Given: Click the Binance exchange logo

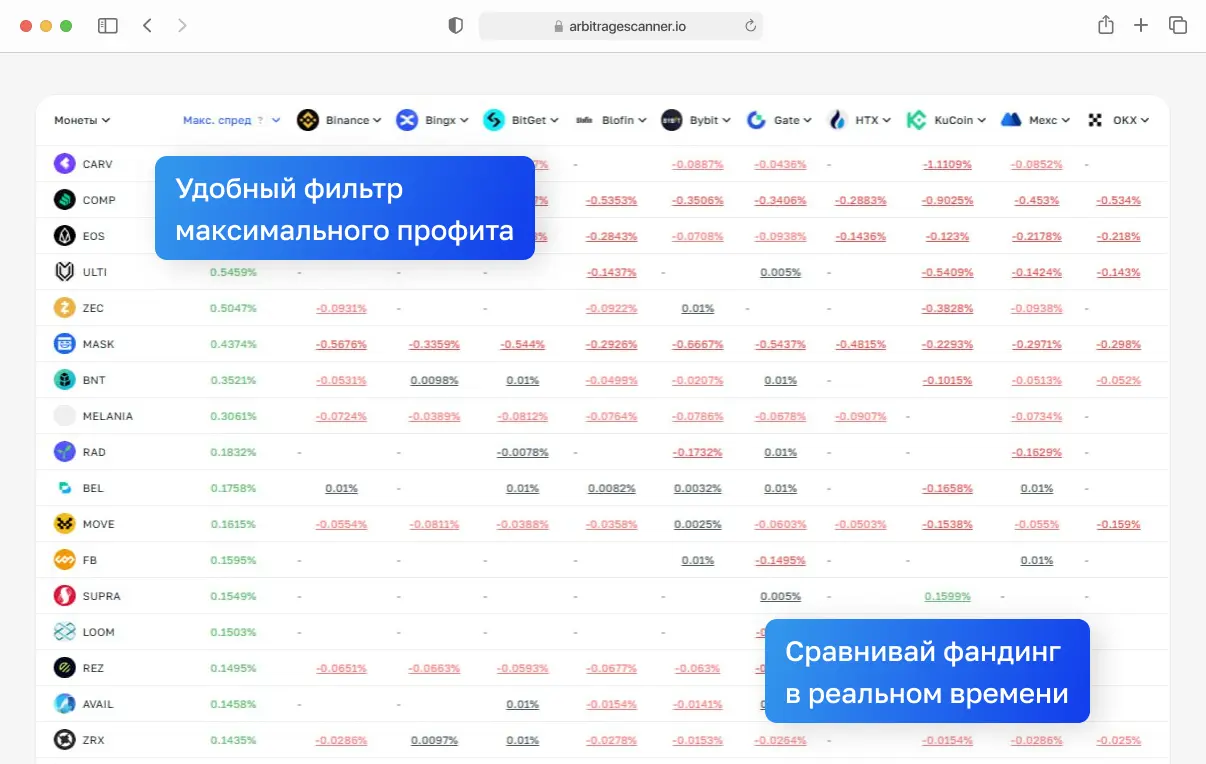Looking at the screenshot, I should (307, 120).
